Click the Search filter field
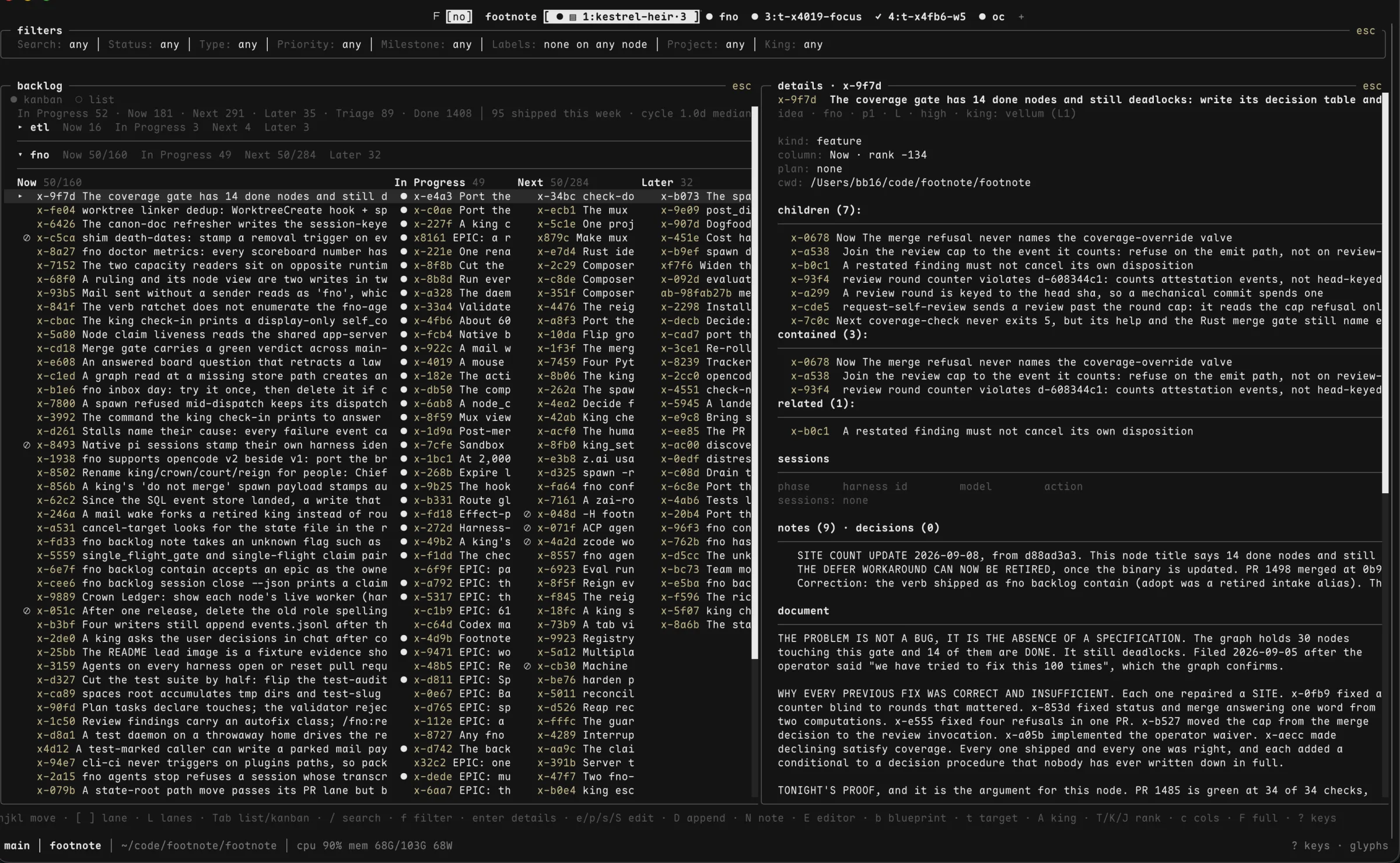Viewport: 1400px width, 863px height. point(52,44)
